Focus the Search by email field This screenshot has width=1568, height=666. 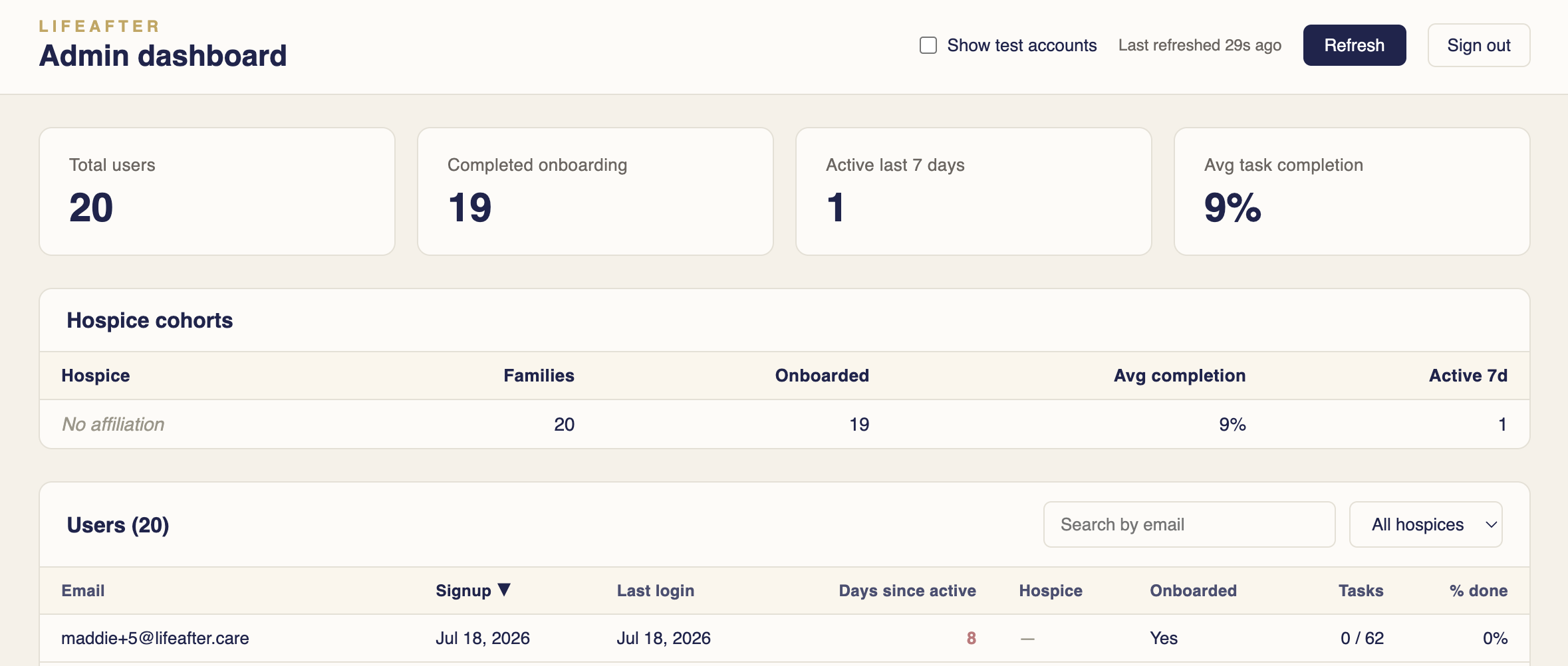pyautogui.click(x=1189, y=524)
